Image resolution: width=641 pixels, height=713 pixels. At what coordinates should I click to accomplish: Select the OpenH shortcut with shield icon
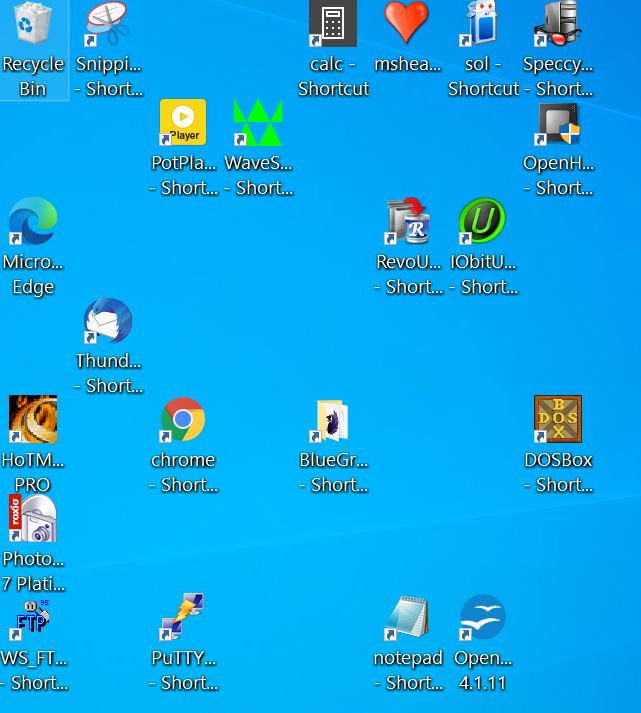[557, 124]
